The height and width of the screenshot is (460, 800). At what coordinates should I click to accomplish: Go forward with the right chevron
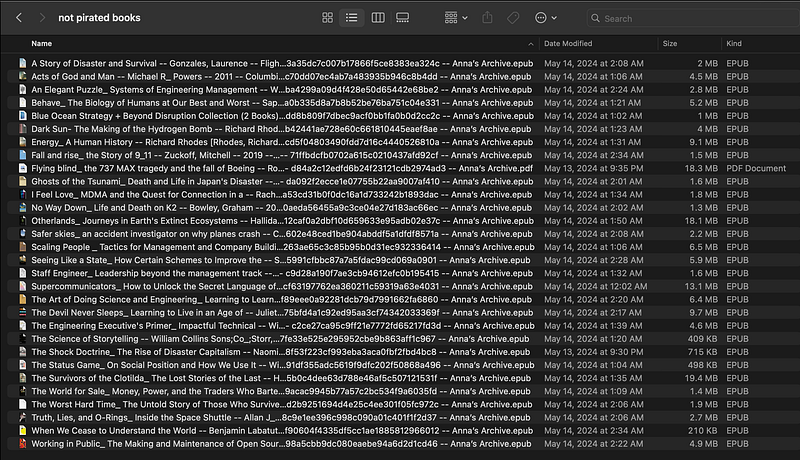pyautogui.click(x=42, y=18)
